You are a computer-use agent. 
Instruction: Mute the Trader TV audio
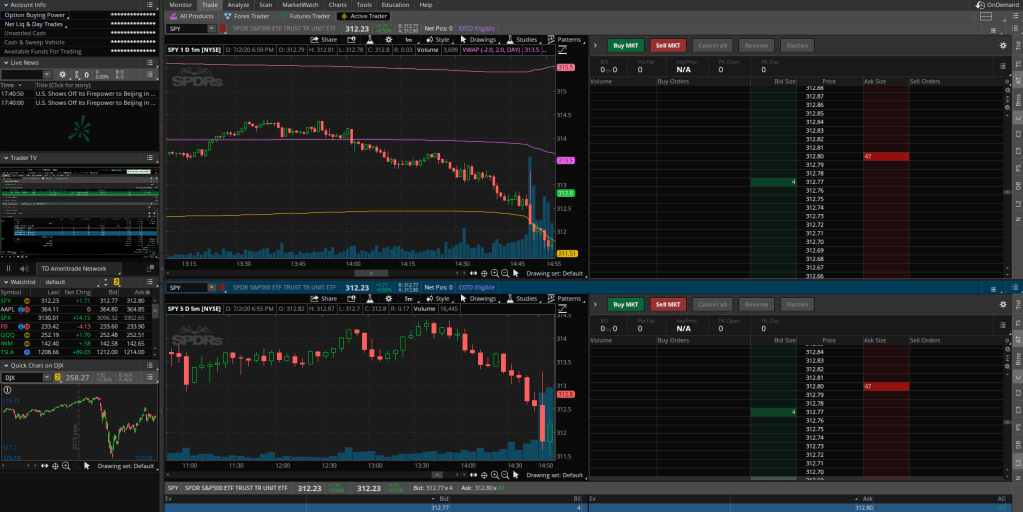tap(24, 268)
